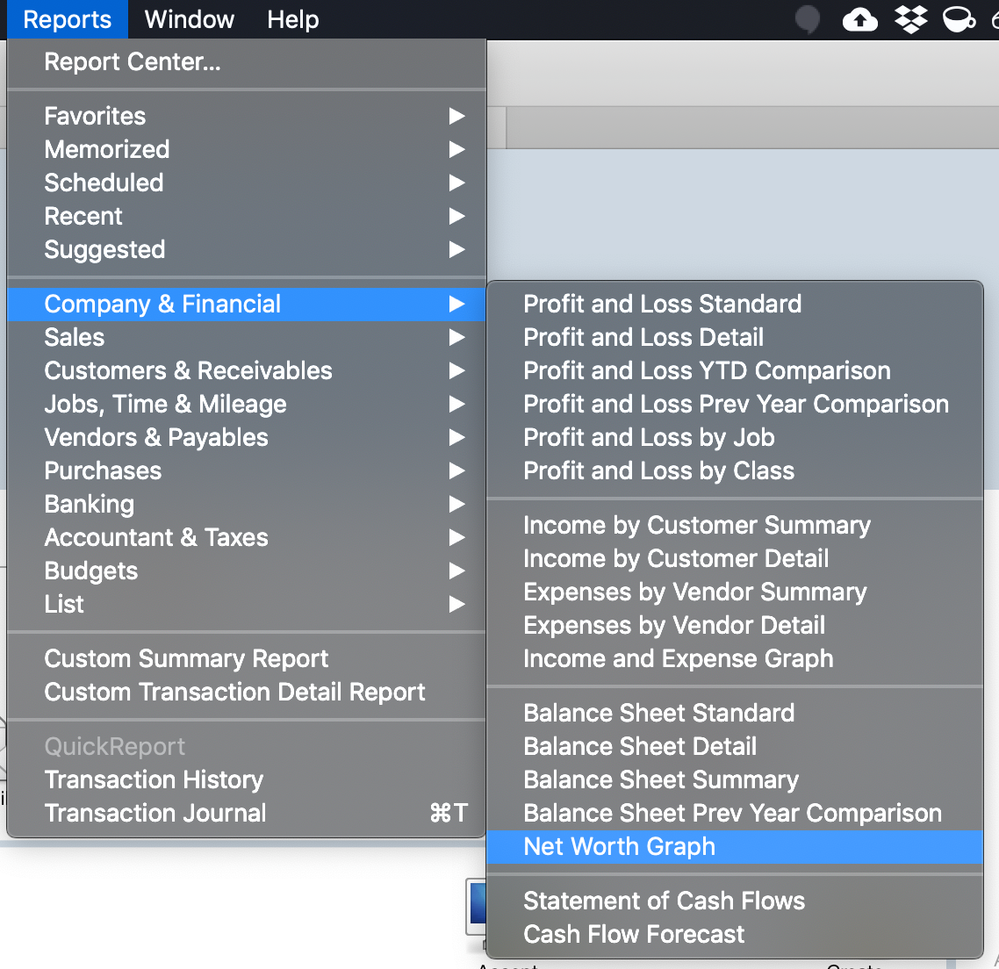
Task: Click the highlighted Net Worth Graph item
Action: coord(735,847)
